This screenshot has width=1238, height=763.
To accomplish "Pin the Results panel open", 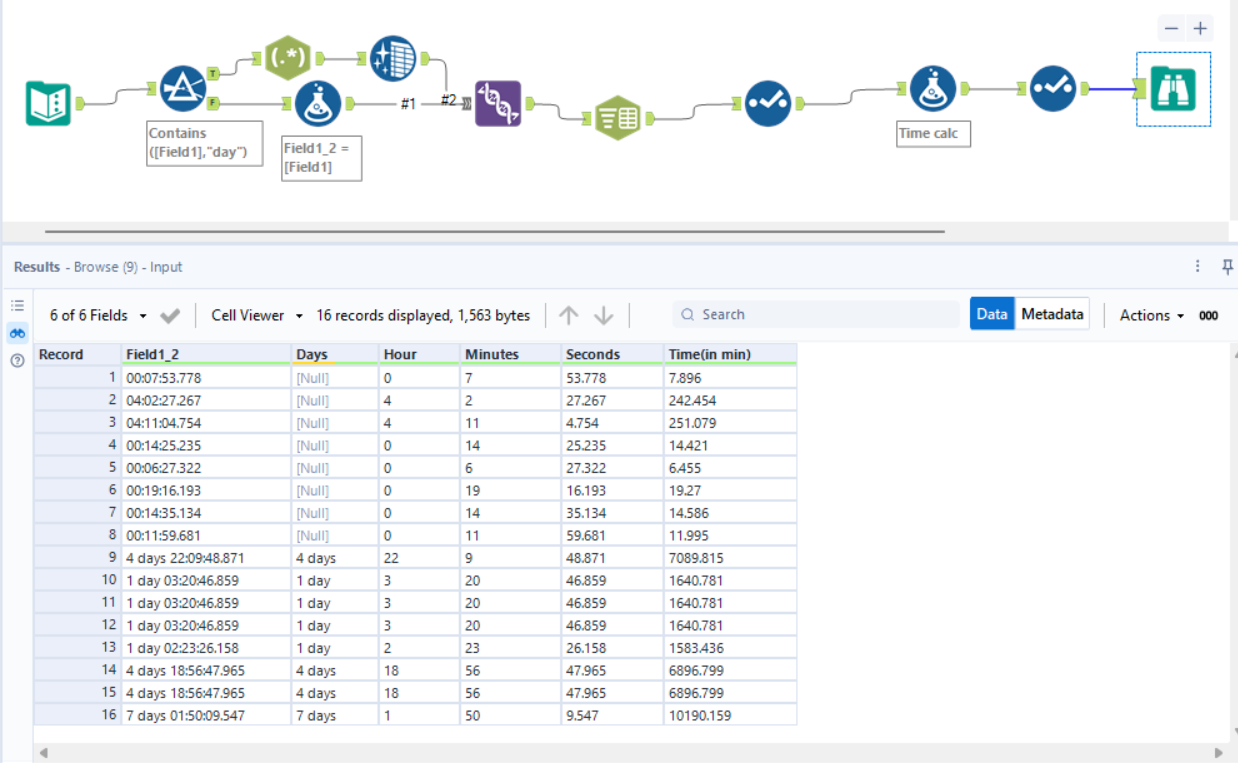I will tap(1228, 266).
